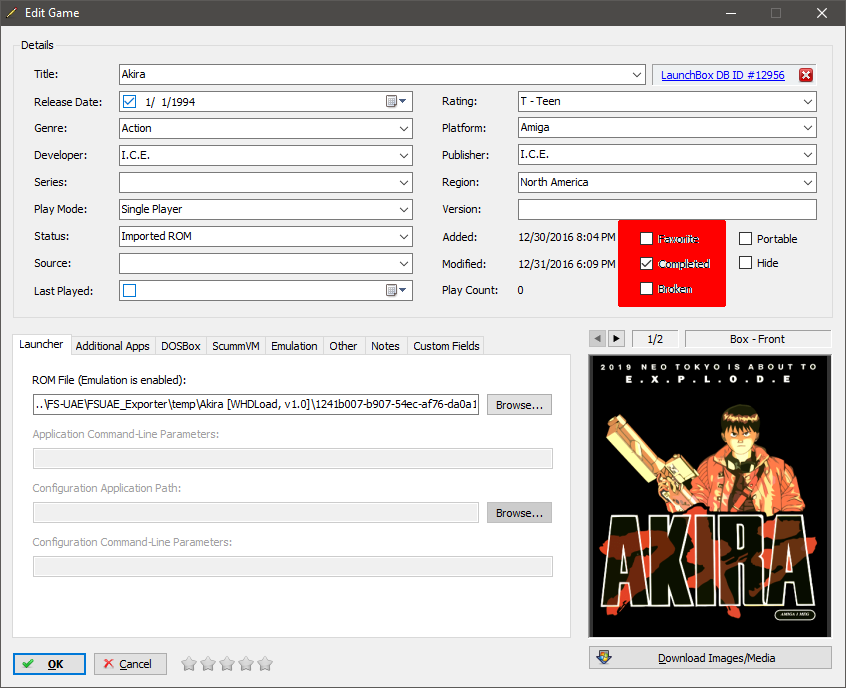846x688 pixels.
Task: Open the Developer dropdown
Action: [404, 155]
